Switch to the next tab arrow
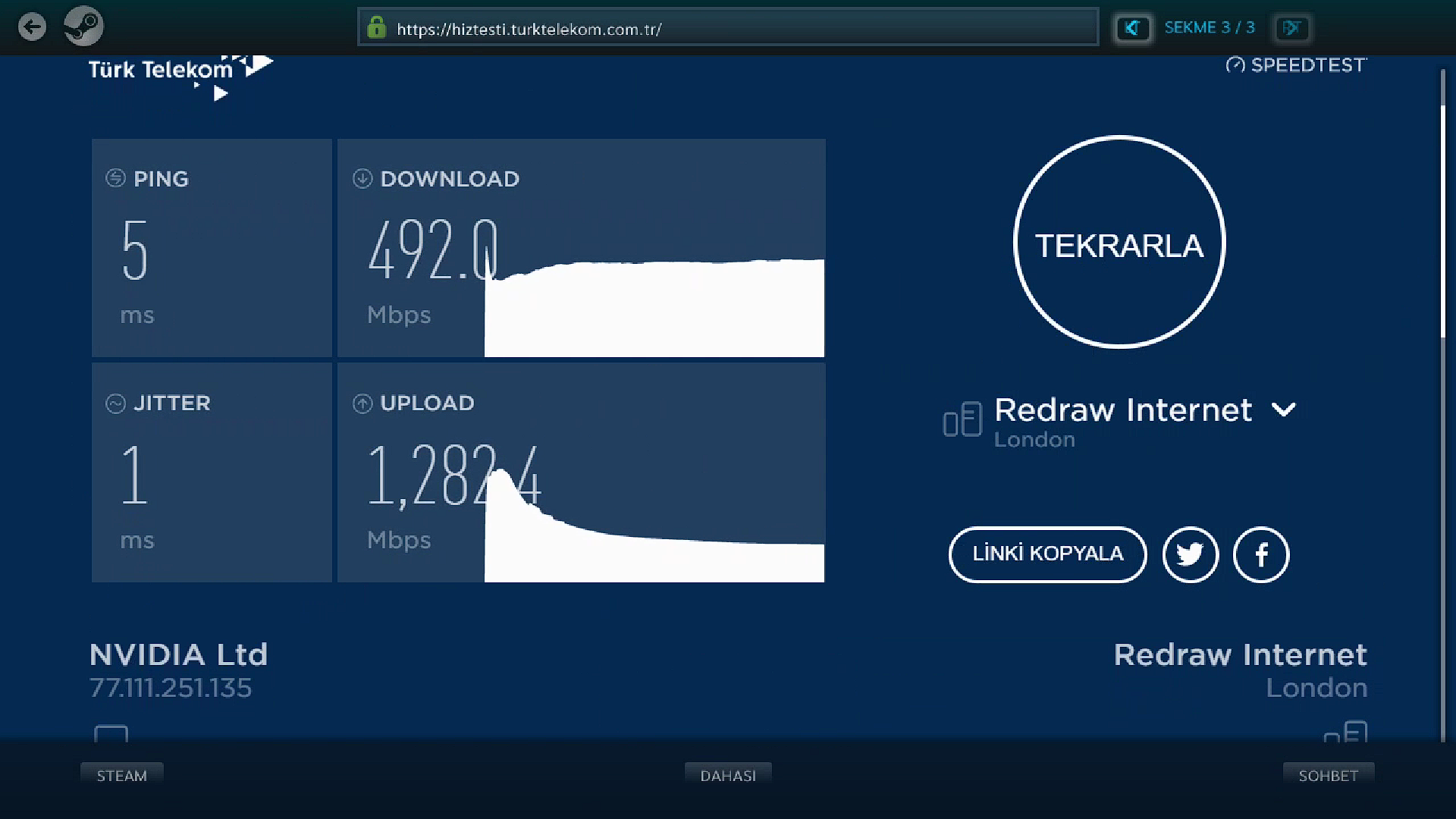 (1292, 28)
